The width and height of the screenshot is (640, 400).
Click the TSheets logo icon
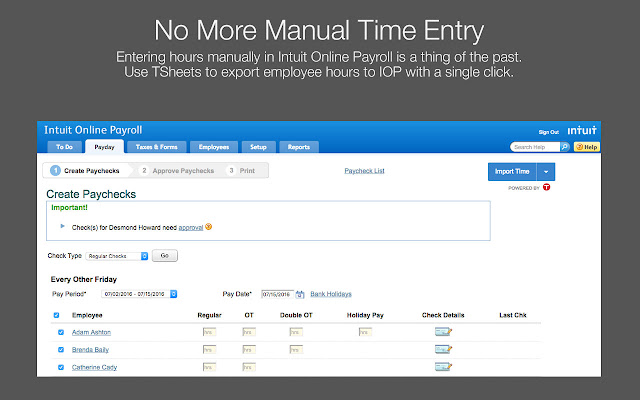coord(547,187)
